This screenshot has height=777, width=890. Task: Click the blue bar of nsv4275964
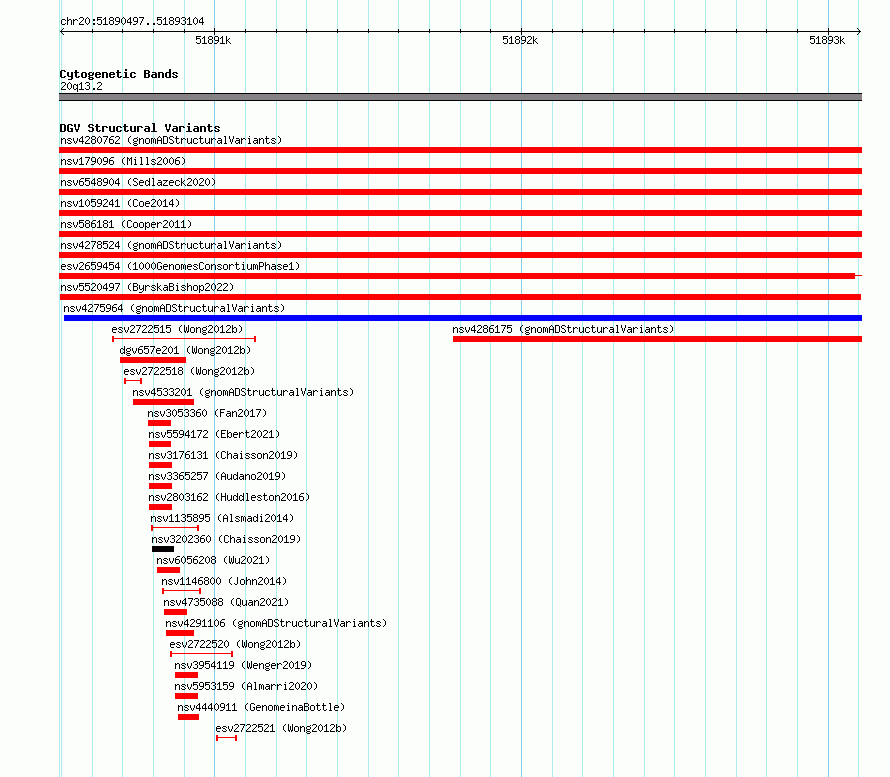pyautogui.click(x=463, y=318)
